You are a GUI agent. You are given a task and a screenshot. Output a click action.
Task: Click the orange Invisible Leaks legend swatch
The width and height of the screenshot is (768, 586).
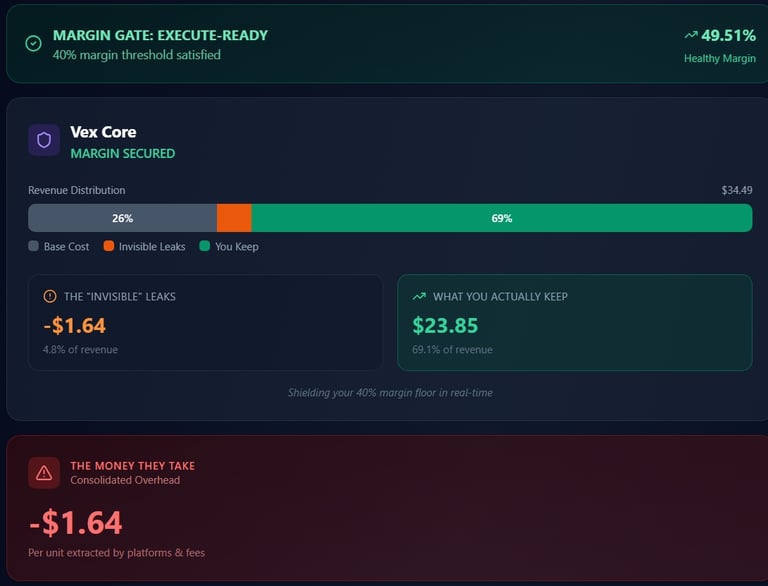[108, 246]
